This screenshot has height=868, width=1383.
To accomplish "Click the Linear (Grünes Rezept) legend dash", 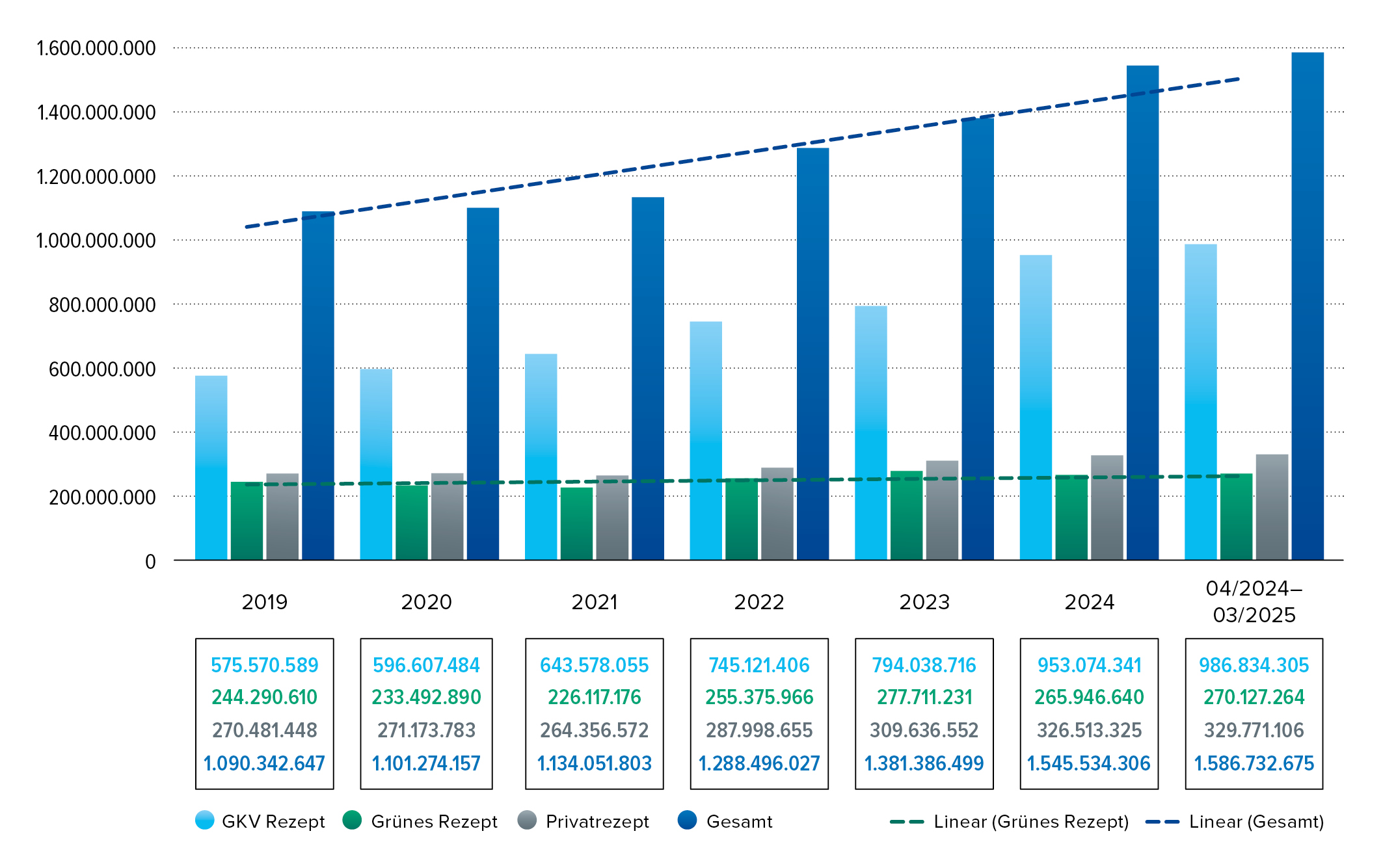I will point(907,822).
